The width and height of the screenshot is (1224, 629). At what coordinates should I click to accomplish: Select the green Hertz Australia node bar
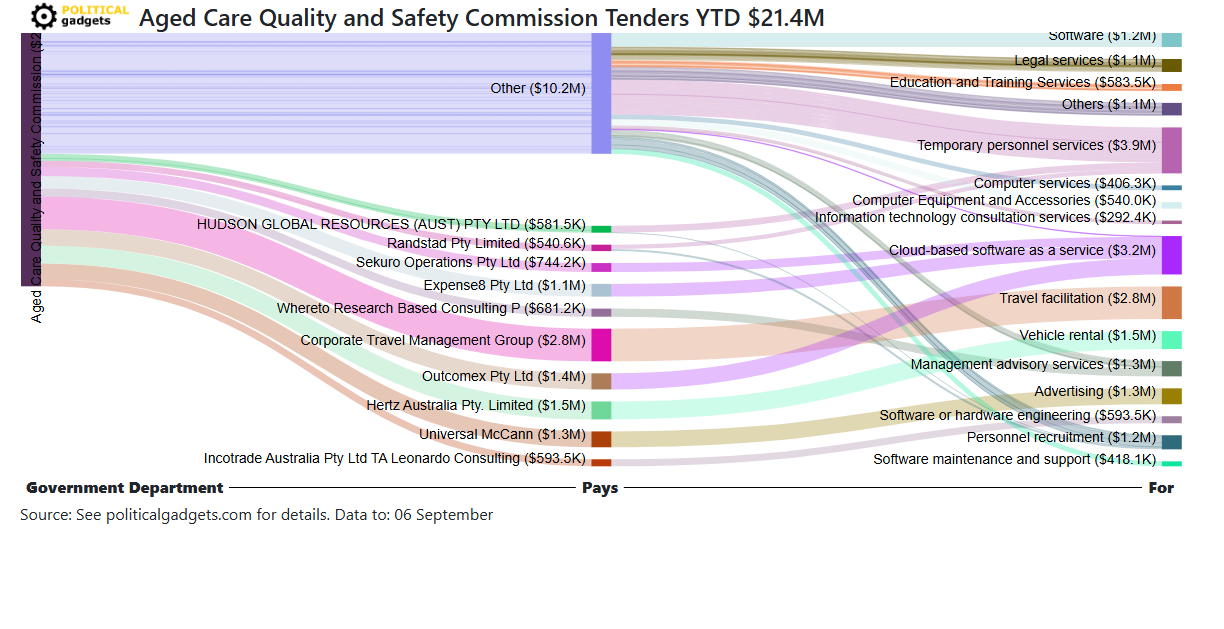point(601,410)
